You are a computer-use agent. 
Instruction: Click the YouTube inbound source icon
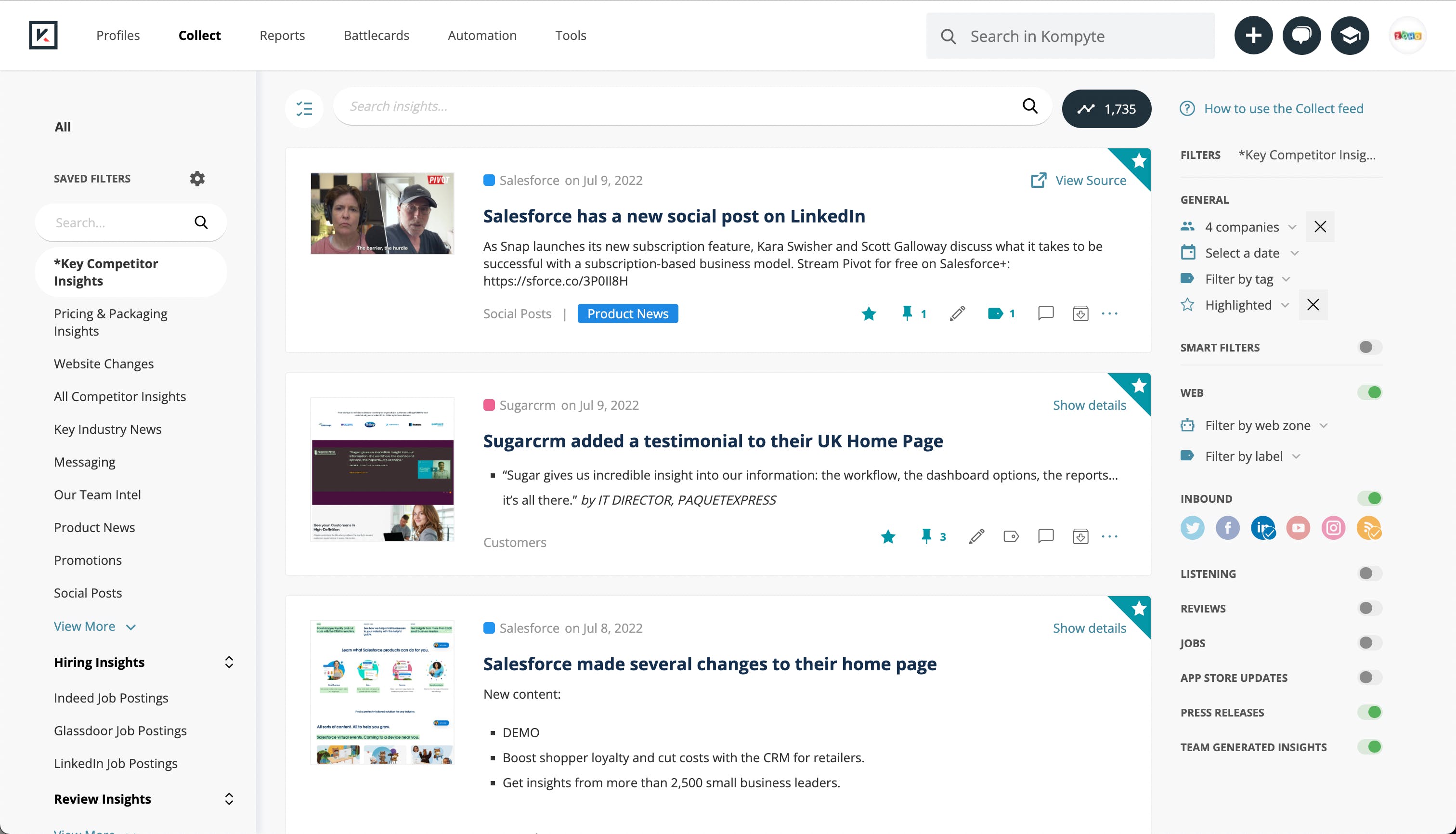pyautogui.click(x=1298, y=528)
